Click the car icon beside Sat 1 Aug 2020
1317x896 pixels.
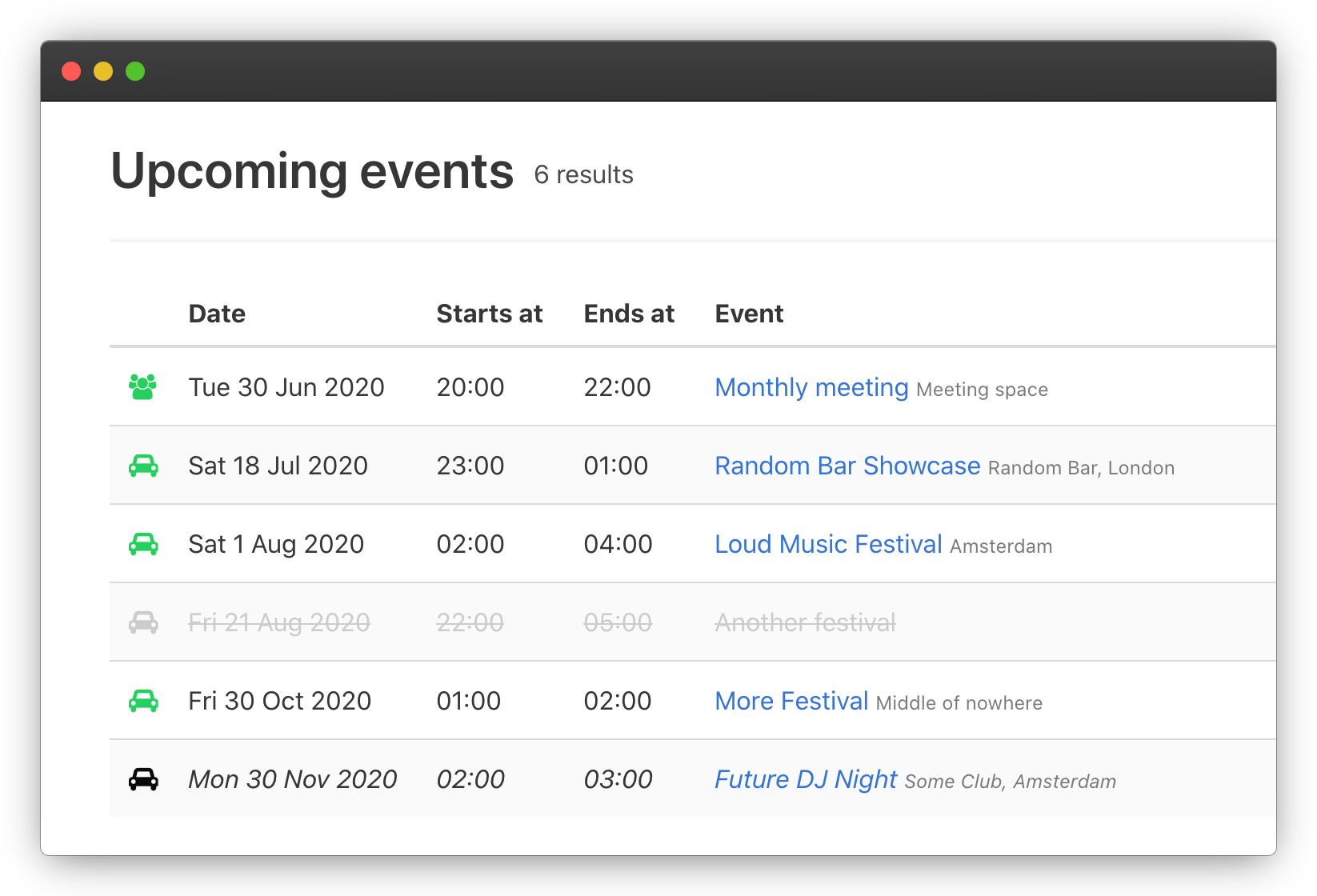[x=143, y=544]
